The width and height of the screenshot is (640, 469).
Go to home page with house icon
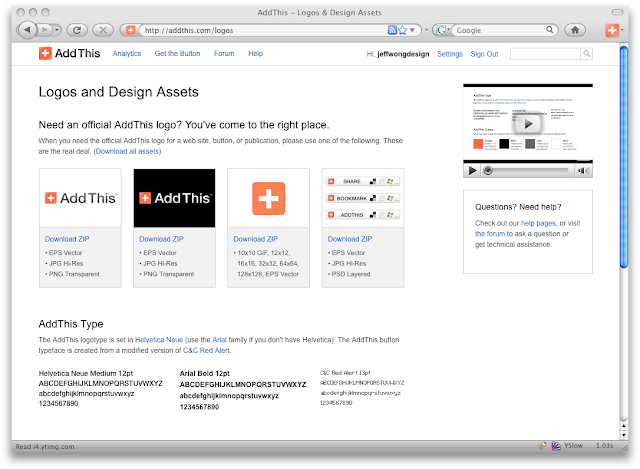click(575, 30)
